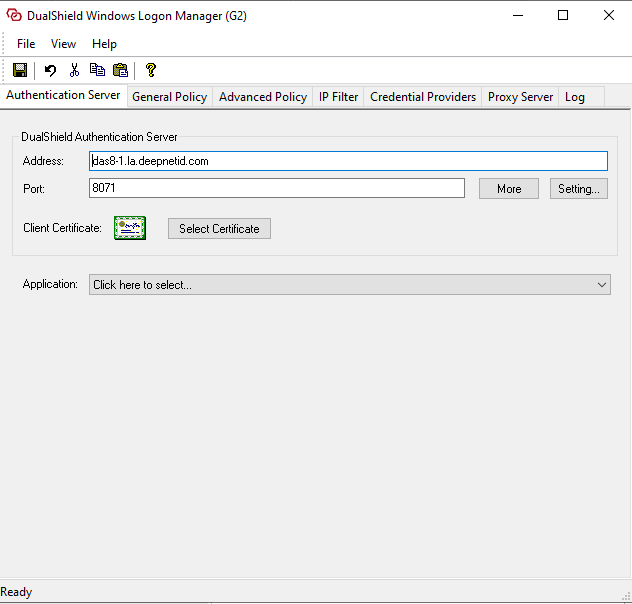
Task: Click the Address input field
Action: tap(347, 161)
